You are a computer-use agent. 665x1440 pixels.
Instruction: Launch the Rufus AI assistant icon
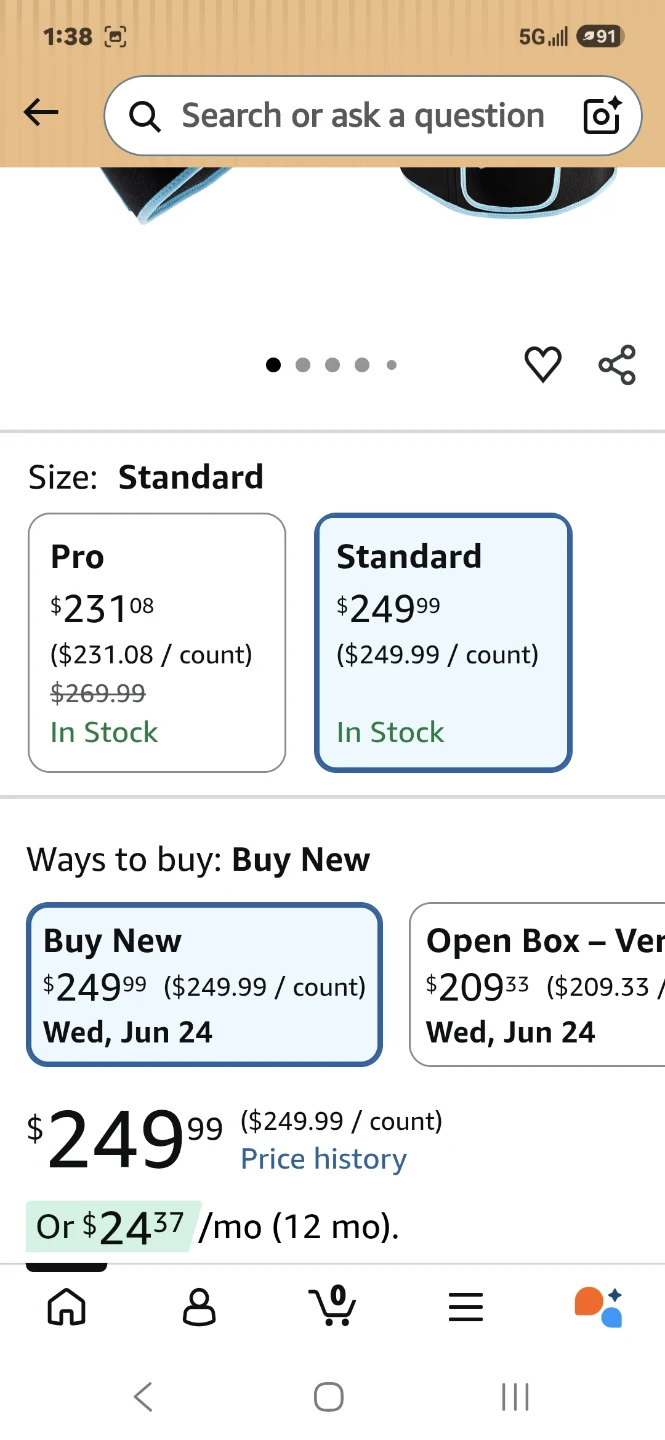[598, 1306]
